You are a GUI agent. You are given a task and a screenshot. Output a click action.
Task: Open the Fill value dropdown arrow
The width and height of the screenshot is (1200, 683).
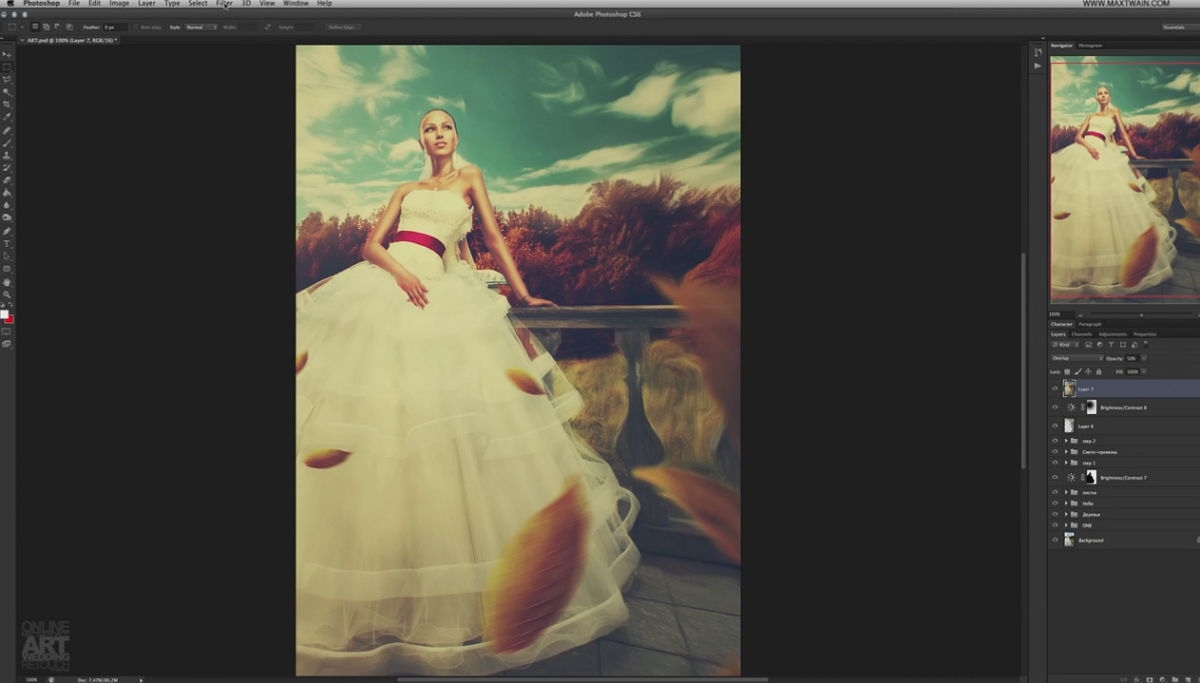(x=1143, y=371)
